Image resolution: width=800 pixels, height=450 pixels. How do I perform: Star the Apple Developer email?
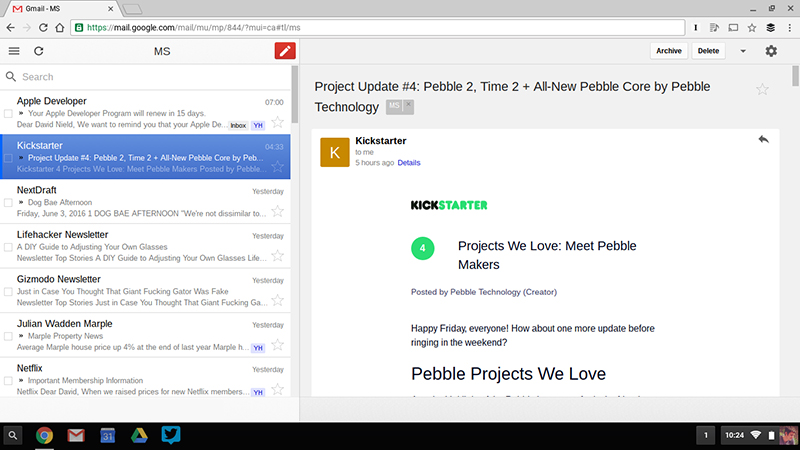click(278, 122)
